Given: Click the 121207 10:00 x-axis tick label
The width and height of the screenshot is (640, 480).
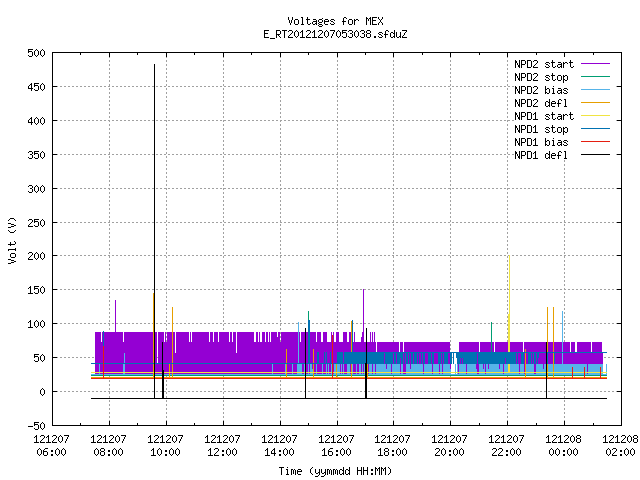Looking at the screenshot, I should pos(165,445).
